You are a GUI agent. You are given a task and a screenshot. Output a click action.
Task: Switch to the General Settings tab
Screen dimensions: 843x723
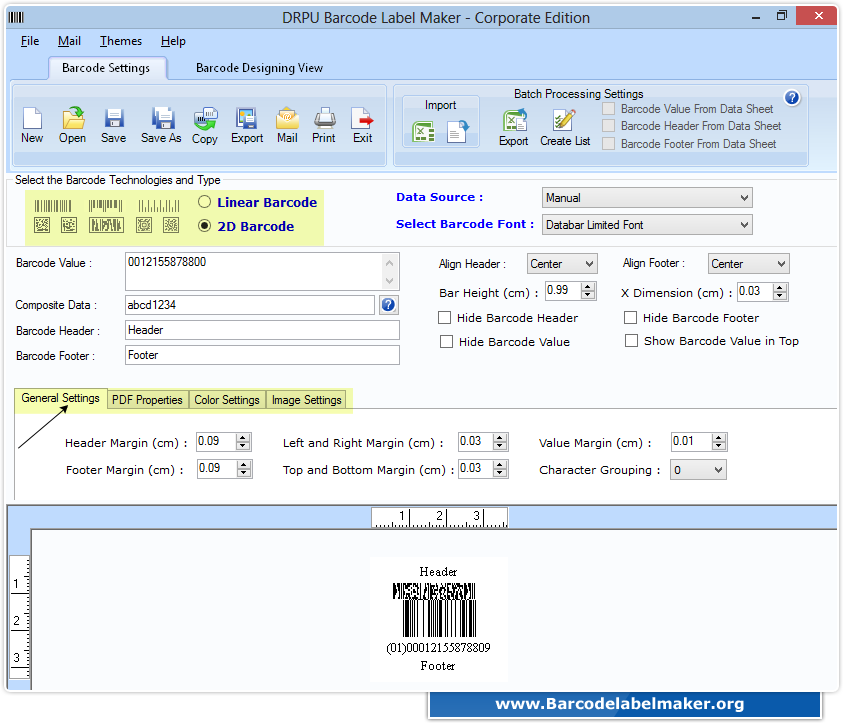(x=61, y=398)
